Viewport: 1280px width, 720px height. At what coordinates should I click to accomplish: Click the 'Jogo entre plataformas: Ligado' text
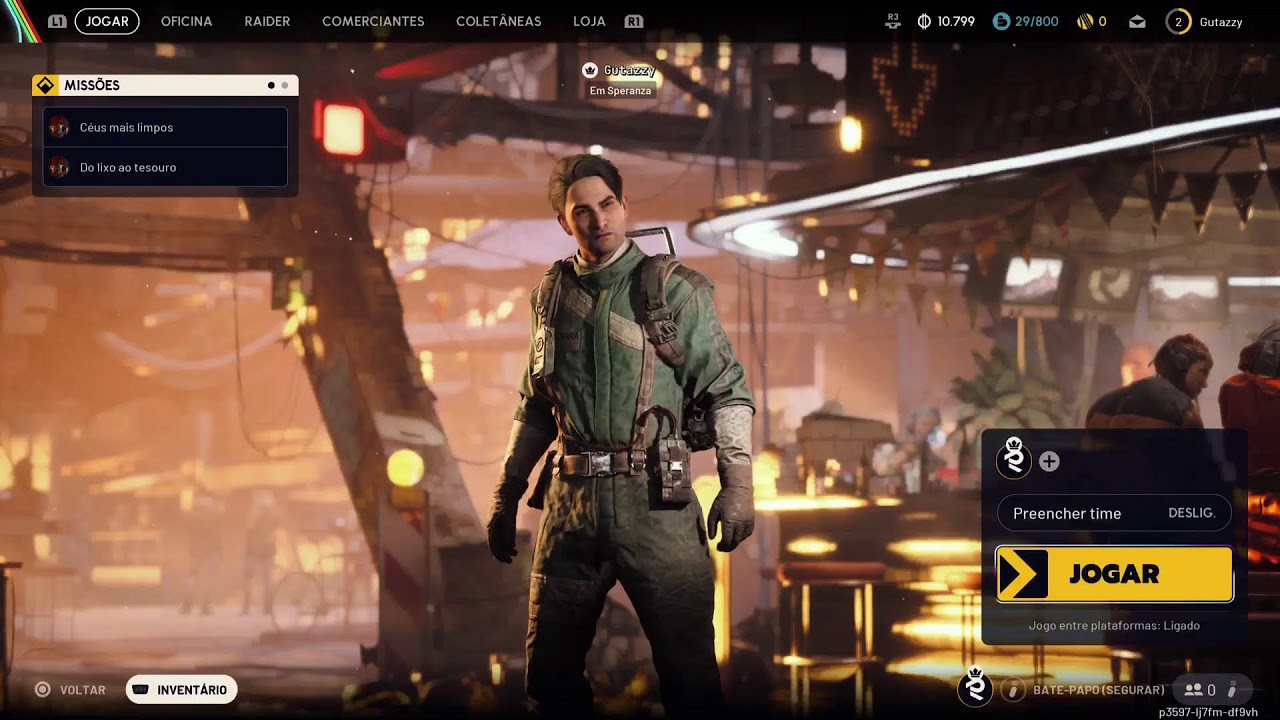click(x=1114, y=626)
